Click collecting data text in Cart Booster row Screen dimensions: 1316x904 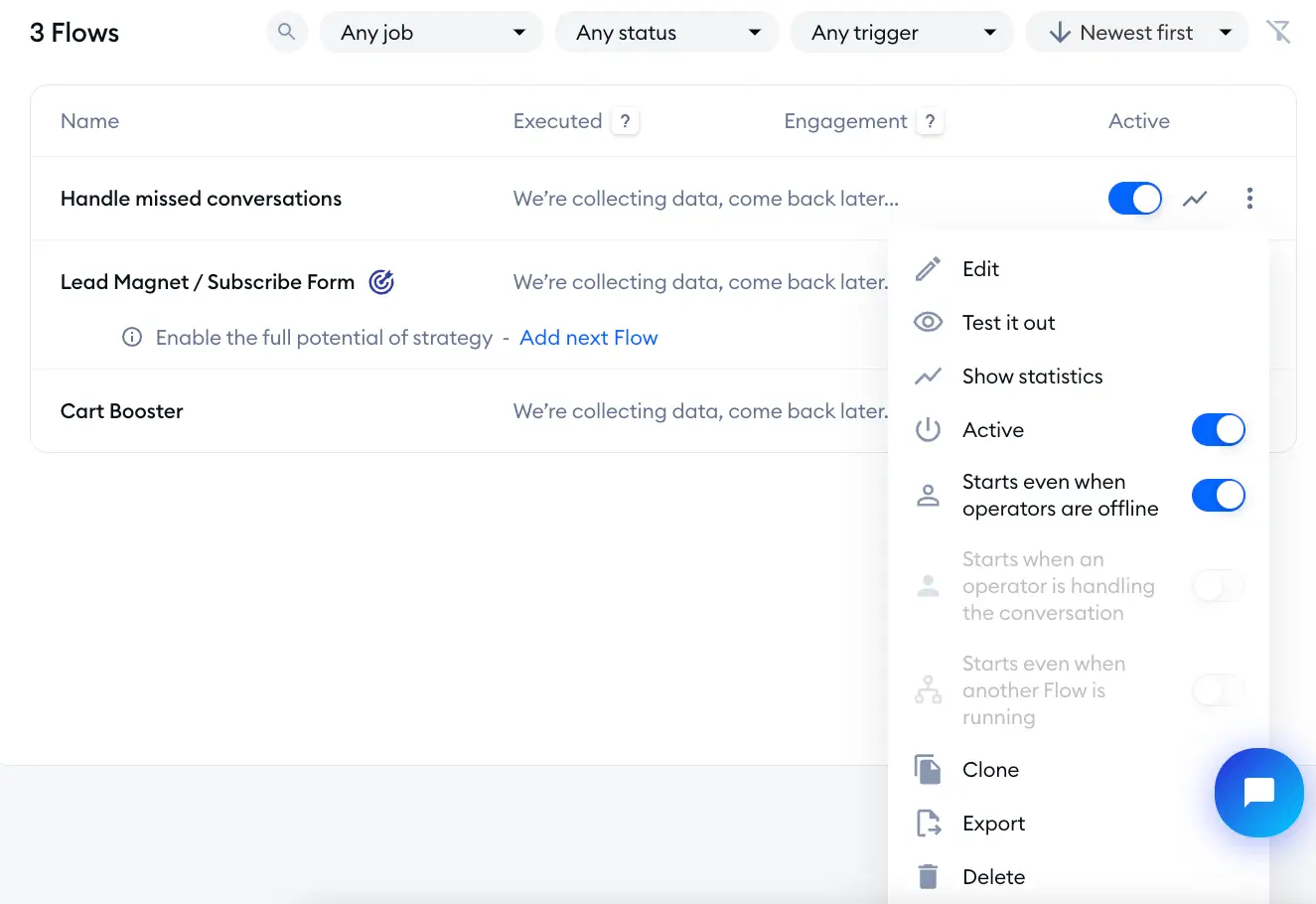click(700, 411)
